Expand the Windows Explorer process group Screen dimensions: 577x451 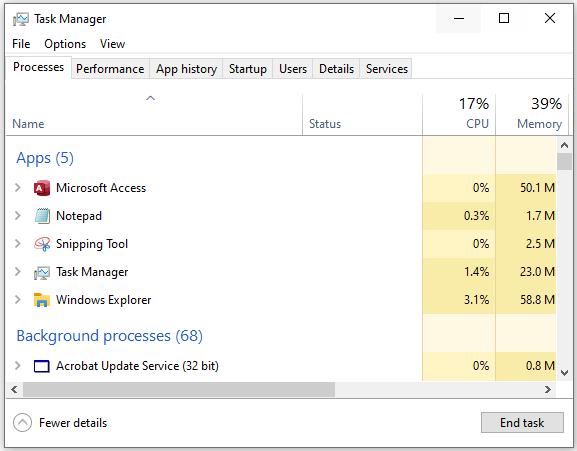pos(17,299)
